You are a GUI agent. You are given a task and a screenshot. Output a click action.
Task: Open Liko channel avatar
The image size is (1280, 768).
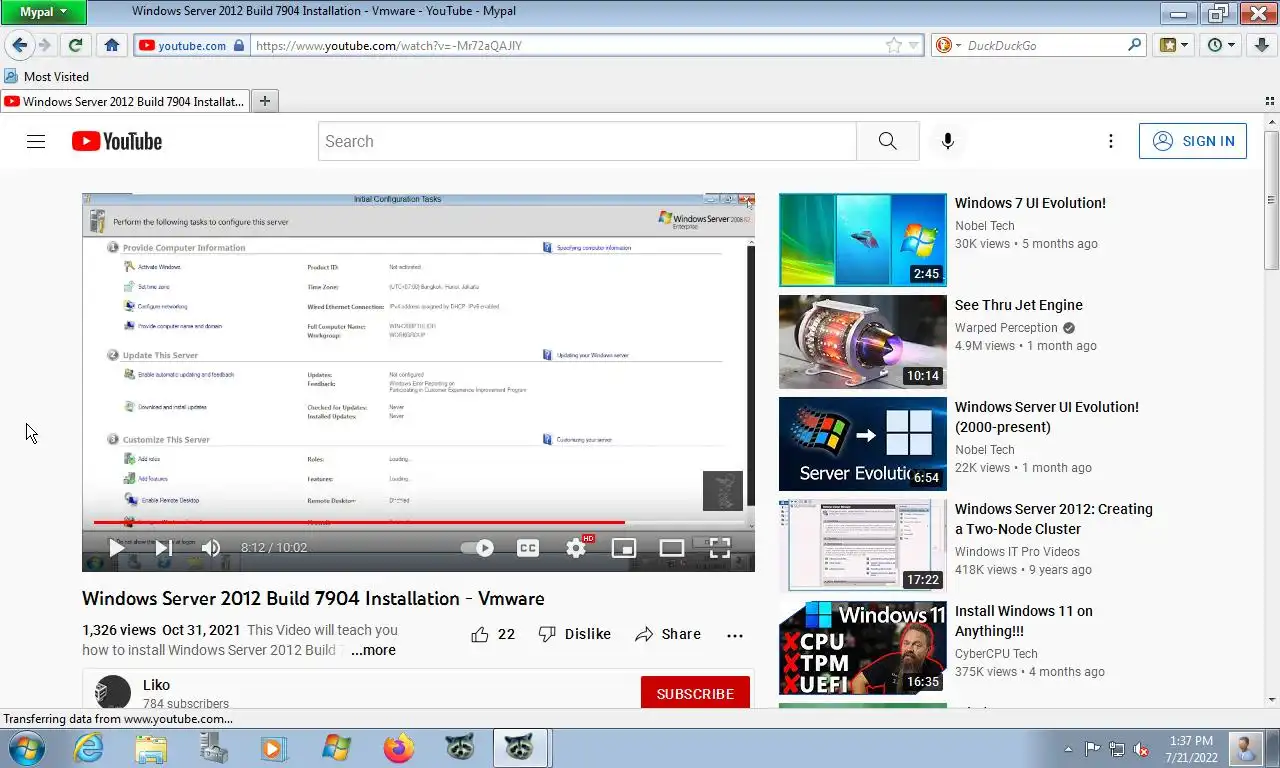112,693
